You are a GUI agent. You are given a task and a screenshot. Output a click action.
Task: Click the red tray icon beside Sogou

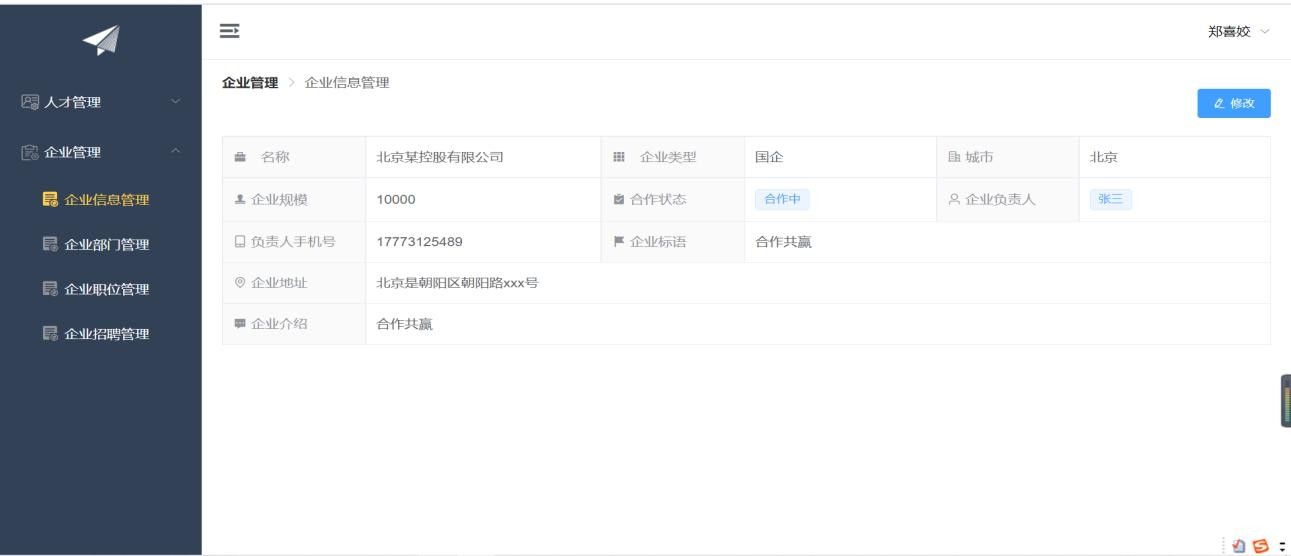click(1239, 546)
